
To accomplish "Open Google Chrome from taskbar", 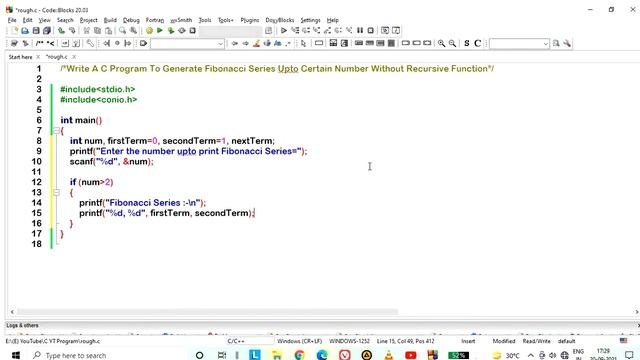I will [x=299, y=355].
